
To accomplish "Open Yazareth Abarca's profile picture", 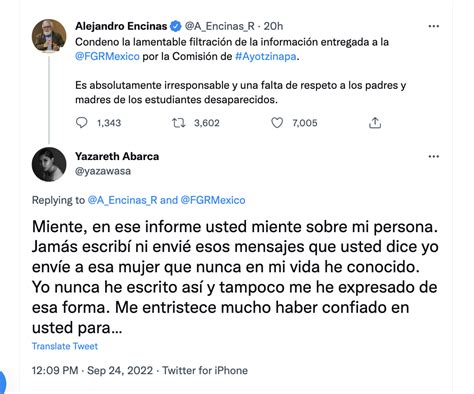I will click(49, 164).
